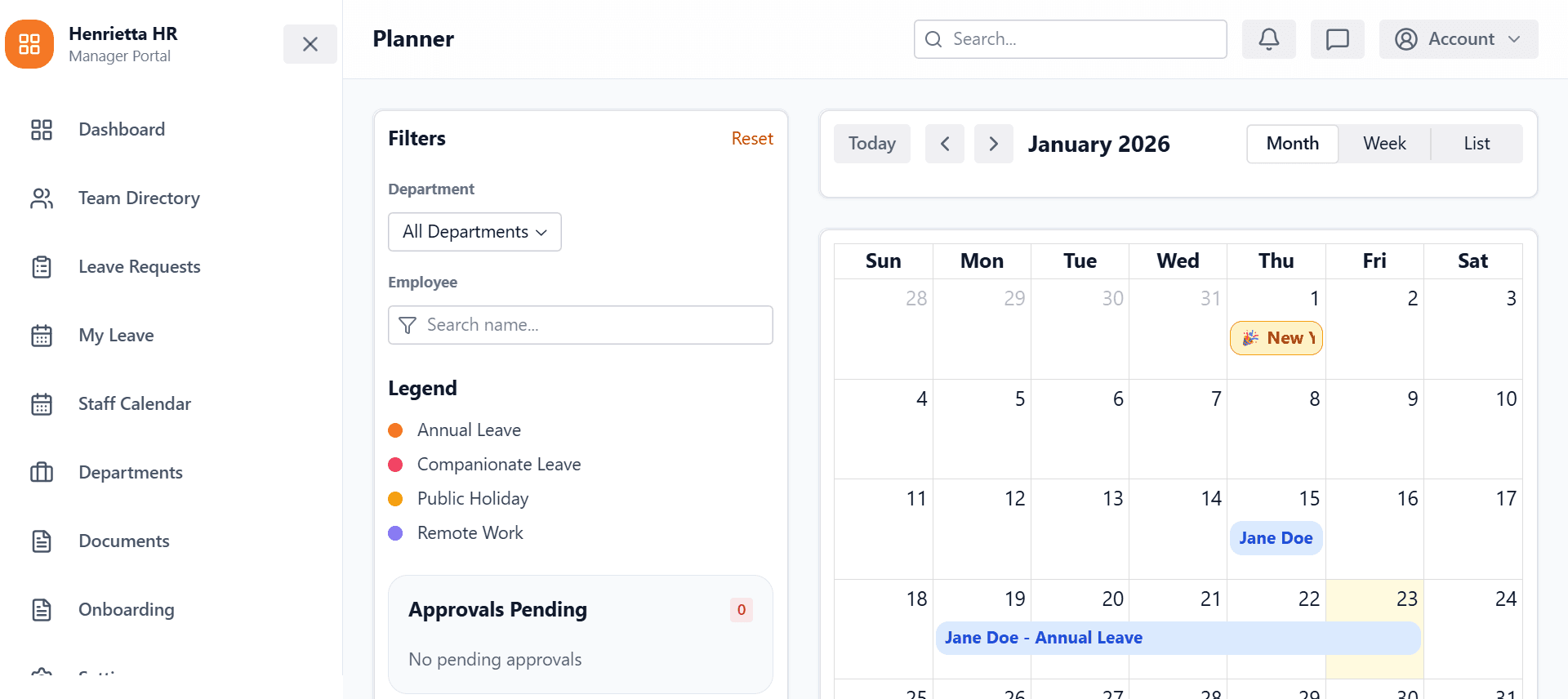Enable the List view
The height and width of the screenshot is (699, 1568).
click(1476, 143)
